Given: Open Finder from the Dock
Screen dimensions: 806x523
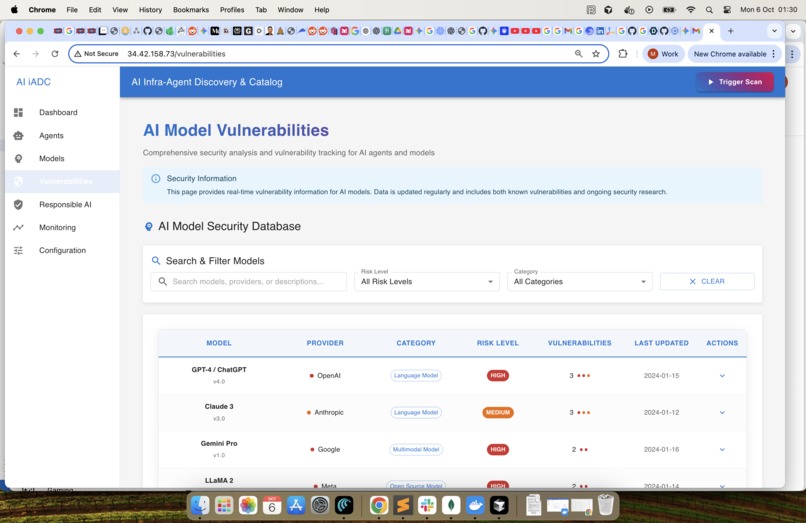Looking at the screenshot, I should (200, 506).
